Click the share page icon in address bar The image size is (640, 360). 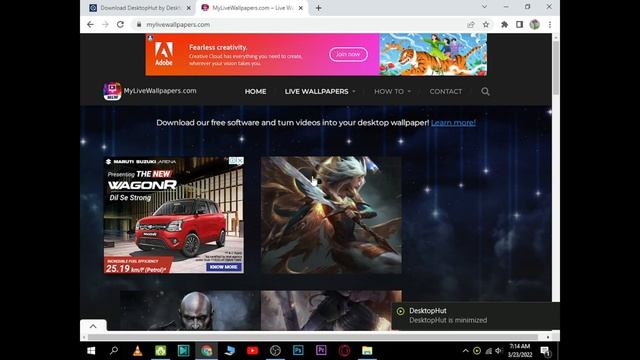pyautogui.click(x=471, y=24)
